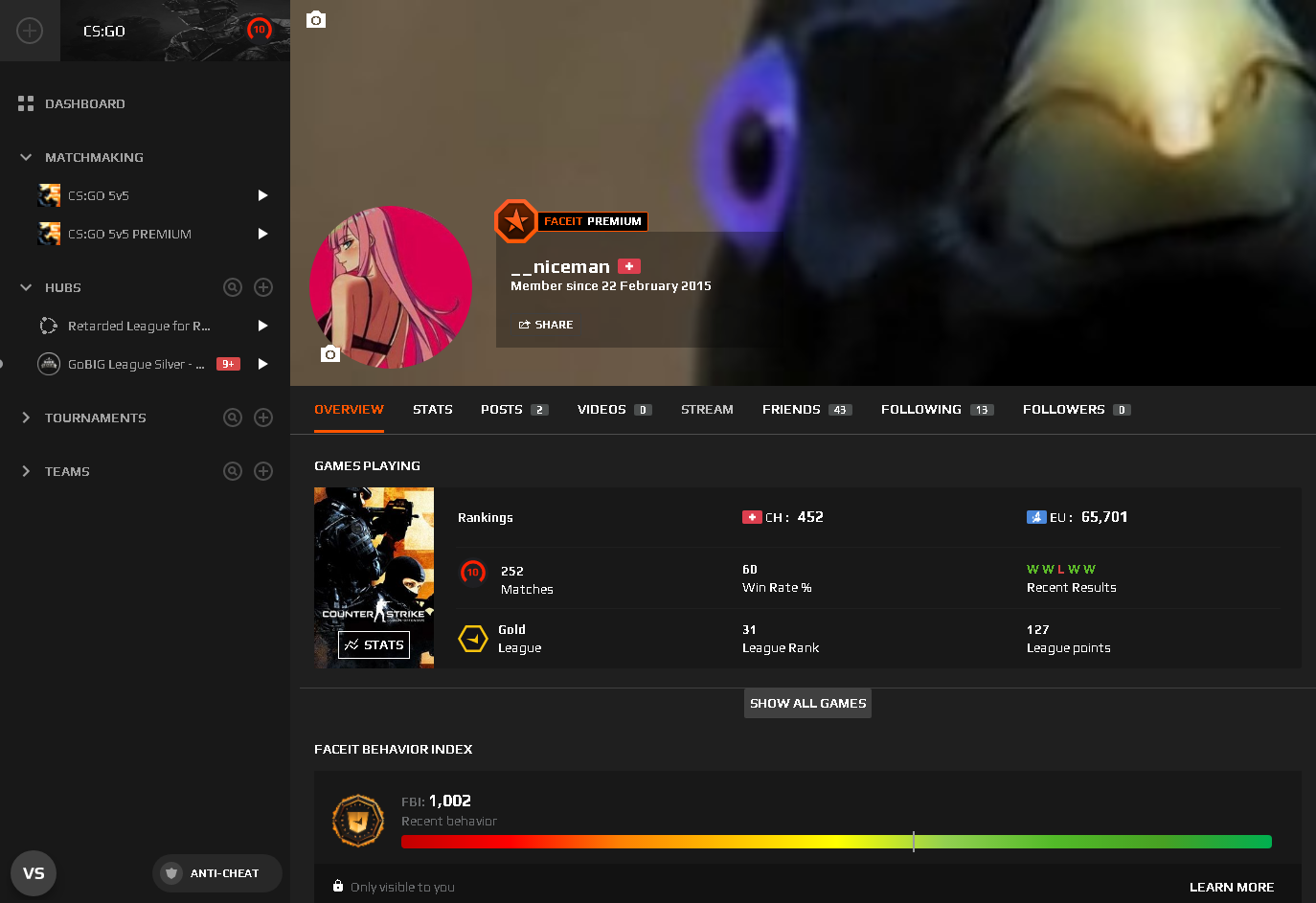Image resolution: width=1316 pixels, height=903 pixels.
Task: Open the Following tab
Action: pyautogui.click(x=937, y=409)
